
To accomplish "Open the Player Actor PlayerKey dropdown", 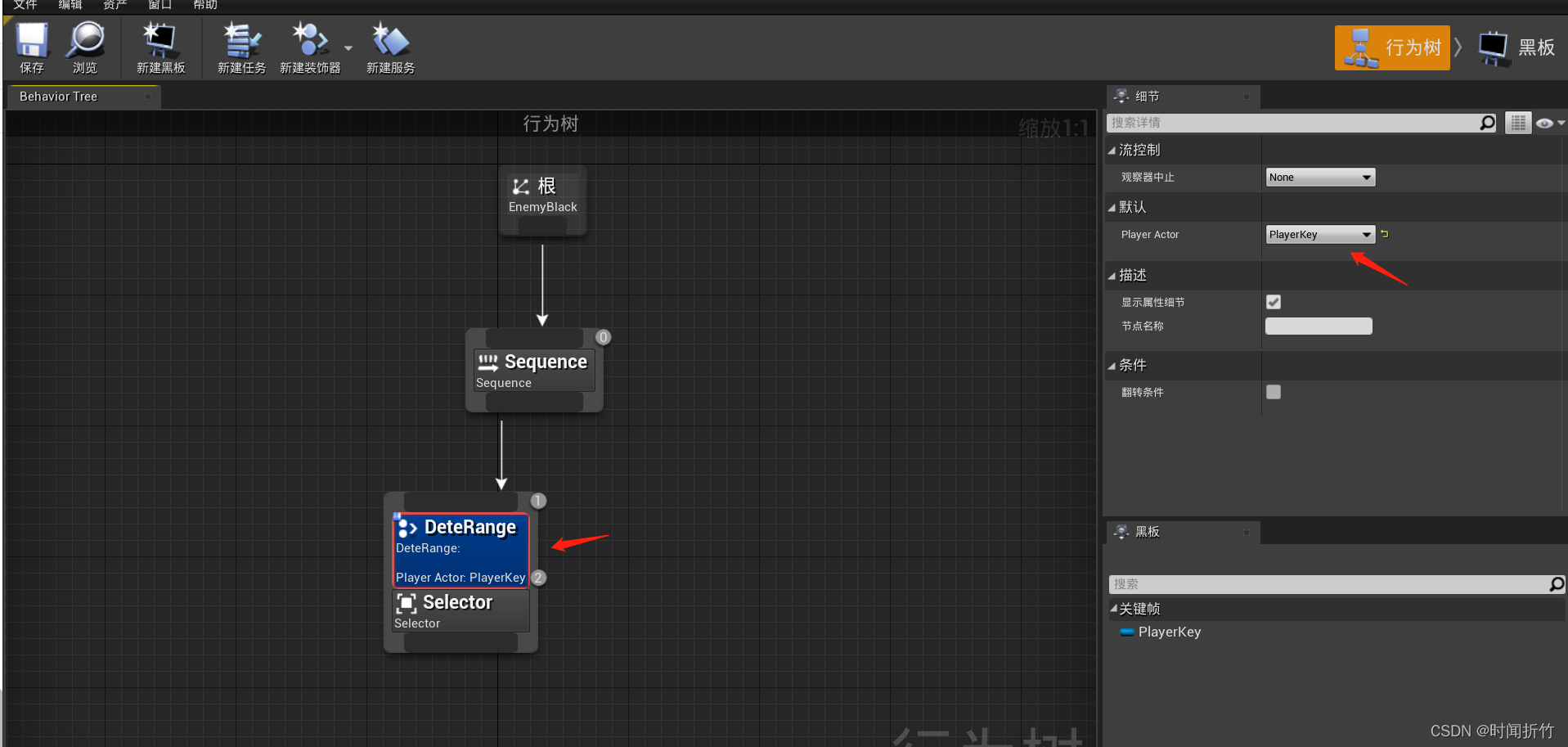I will coord(1320,235).
